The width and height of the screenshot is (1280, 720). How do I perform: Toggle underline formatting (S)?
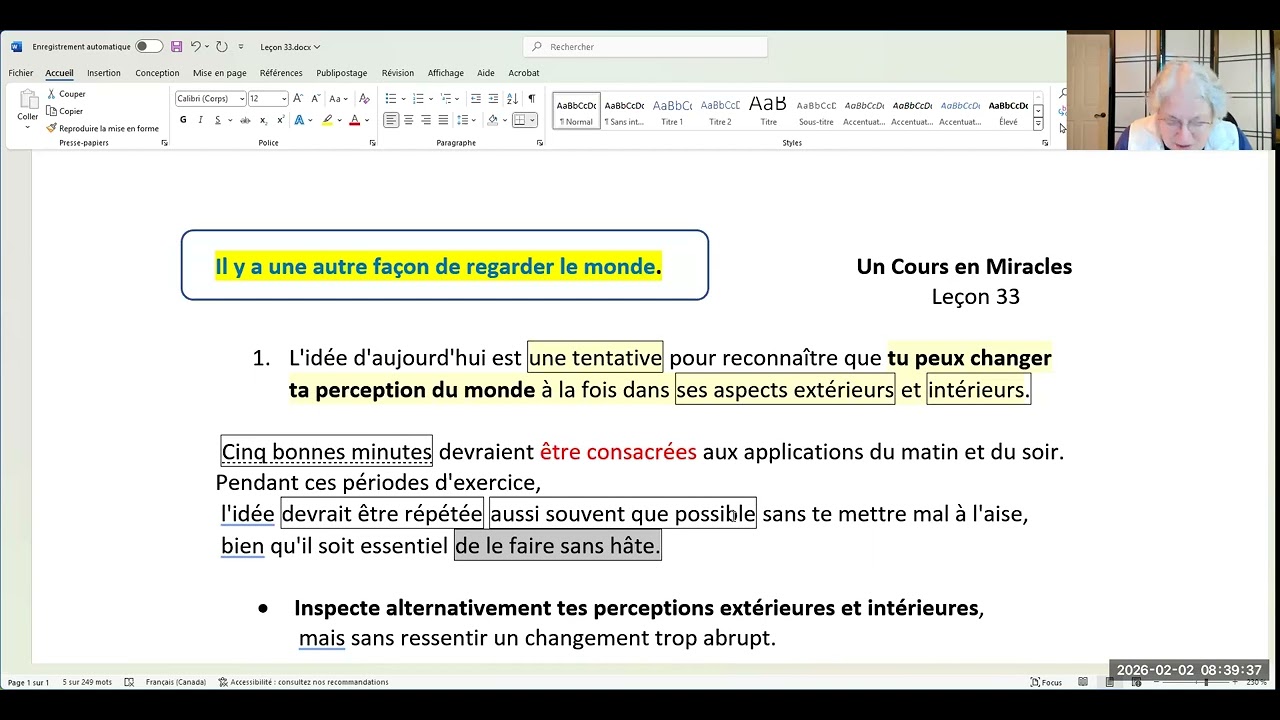216,120
